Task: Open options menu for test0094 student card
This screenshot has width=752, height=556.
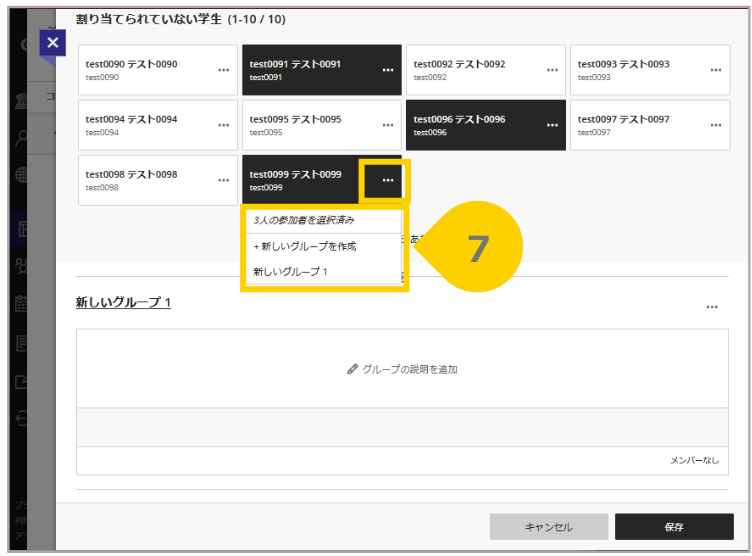Action: tap(223, 125)
